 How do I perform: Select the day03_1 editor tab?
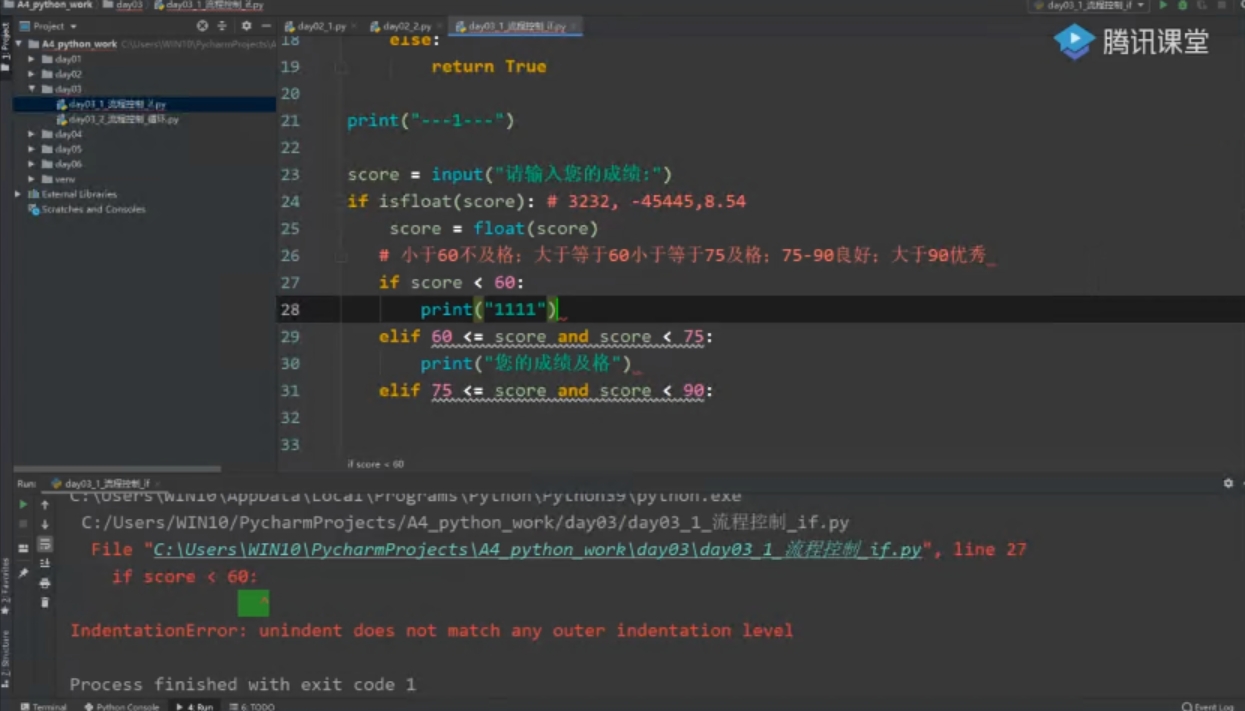click(517, 26)
